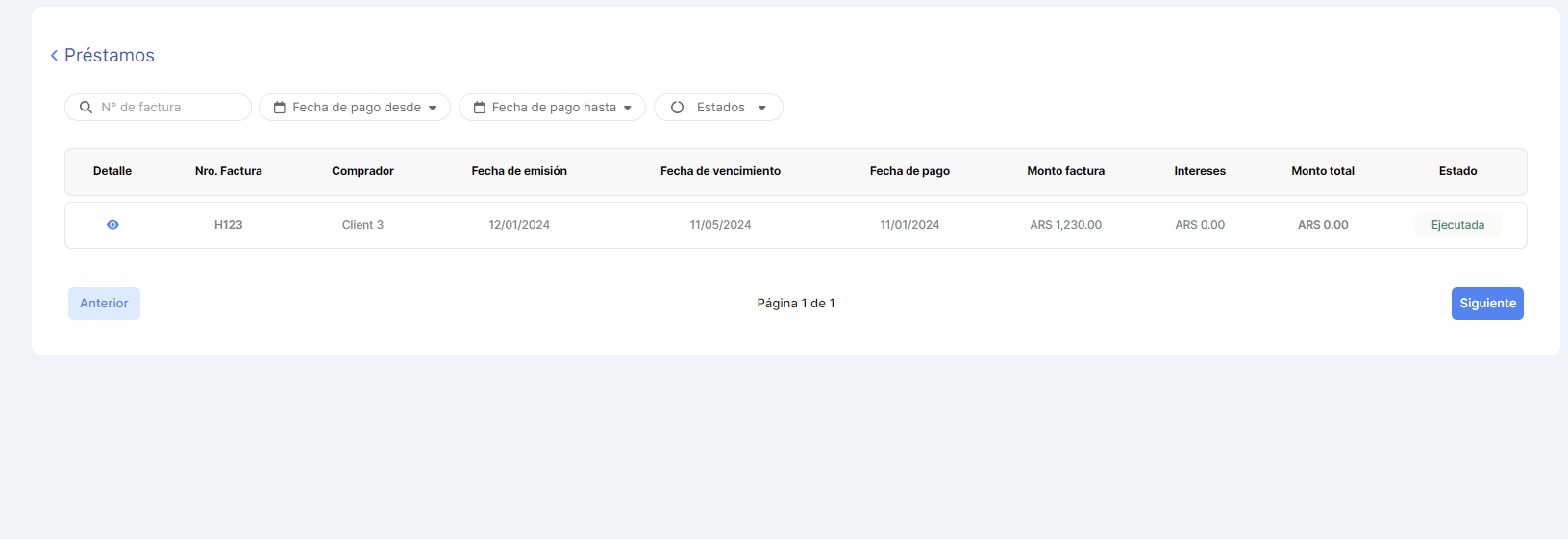Open the Estados dropdown arrow

(762, 108)
